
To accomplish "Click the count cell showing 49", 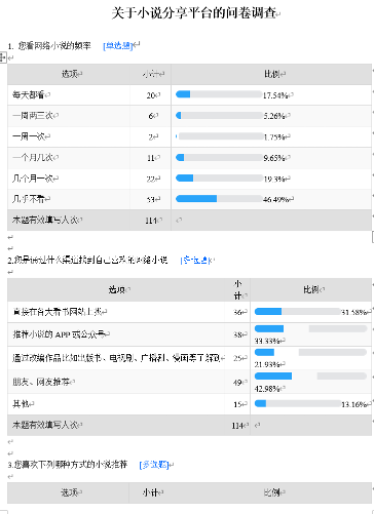I will pos(237,382).
